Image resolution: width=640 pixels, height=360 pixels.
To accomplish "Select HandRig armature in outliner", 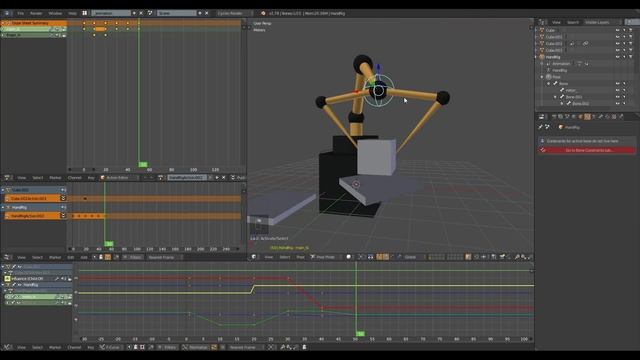I will [553, 57].
